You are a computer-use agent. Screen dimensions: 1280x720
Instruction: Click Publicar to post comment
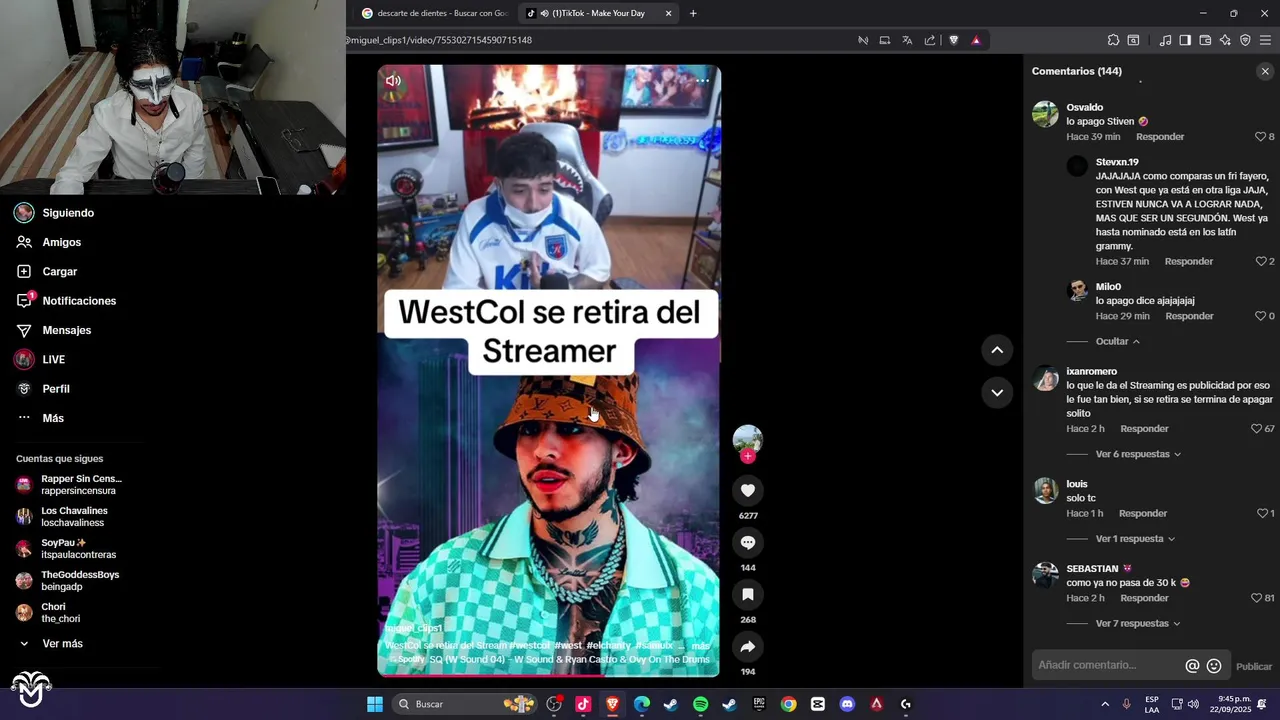tap(1254, 667)
